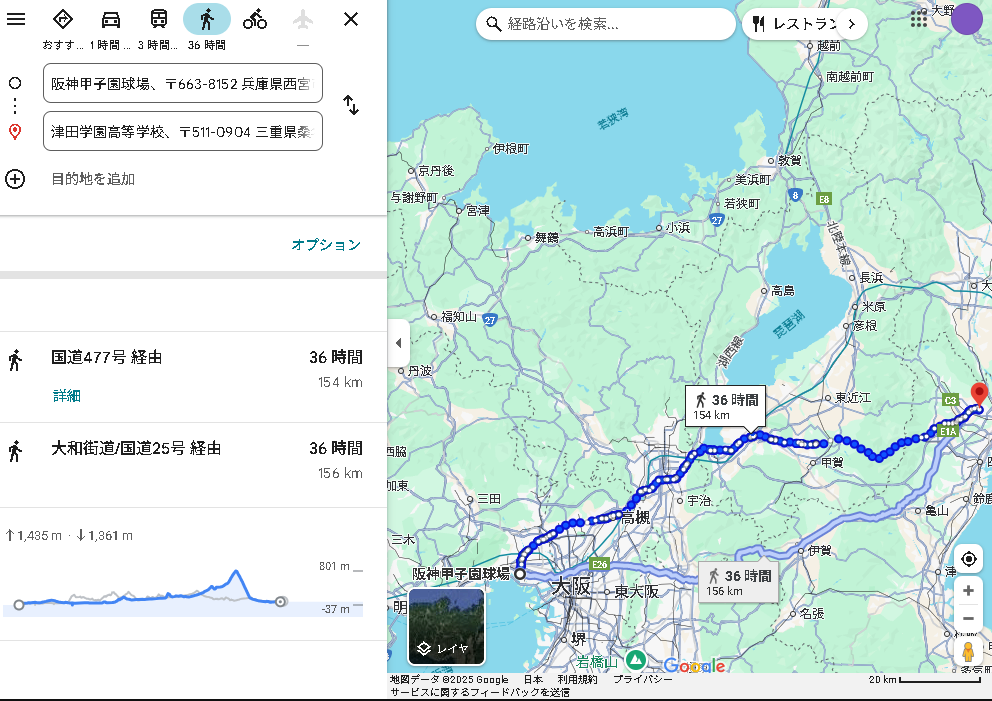The width and height of the screenshot is (992, 701).
Task: Click the 大阪 city label on map
Action: pyautogui.click(x=571, y=586)
